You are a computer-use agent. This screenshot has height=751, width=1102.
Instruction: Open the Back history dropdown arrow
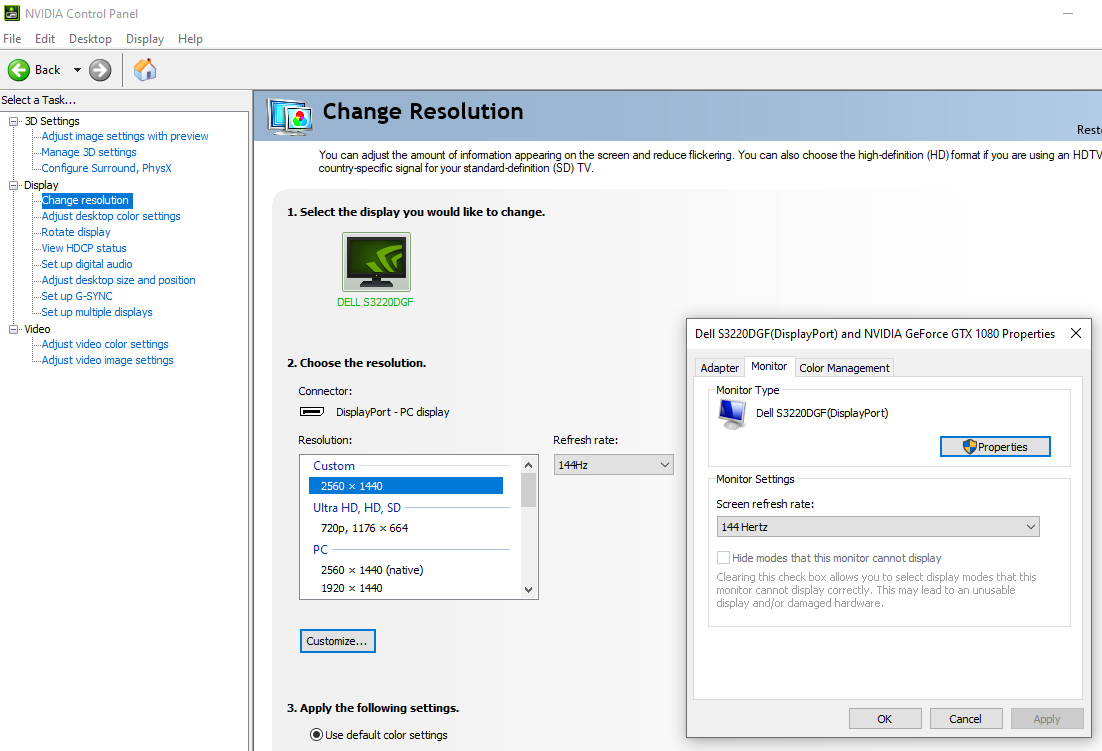77,70
